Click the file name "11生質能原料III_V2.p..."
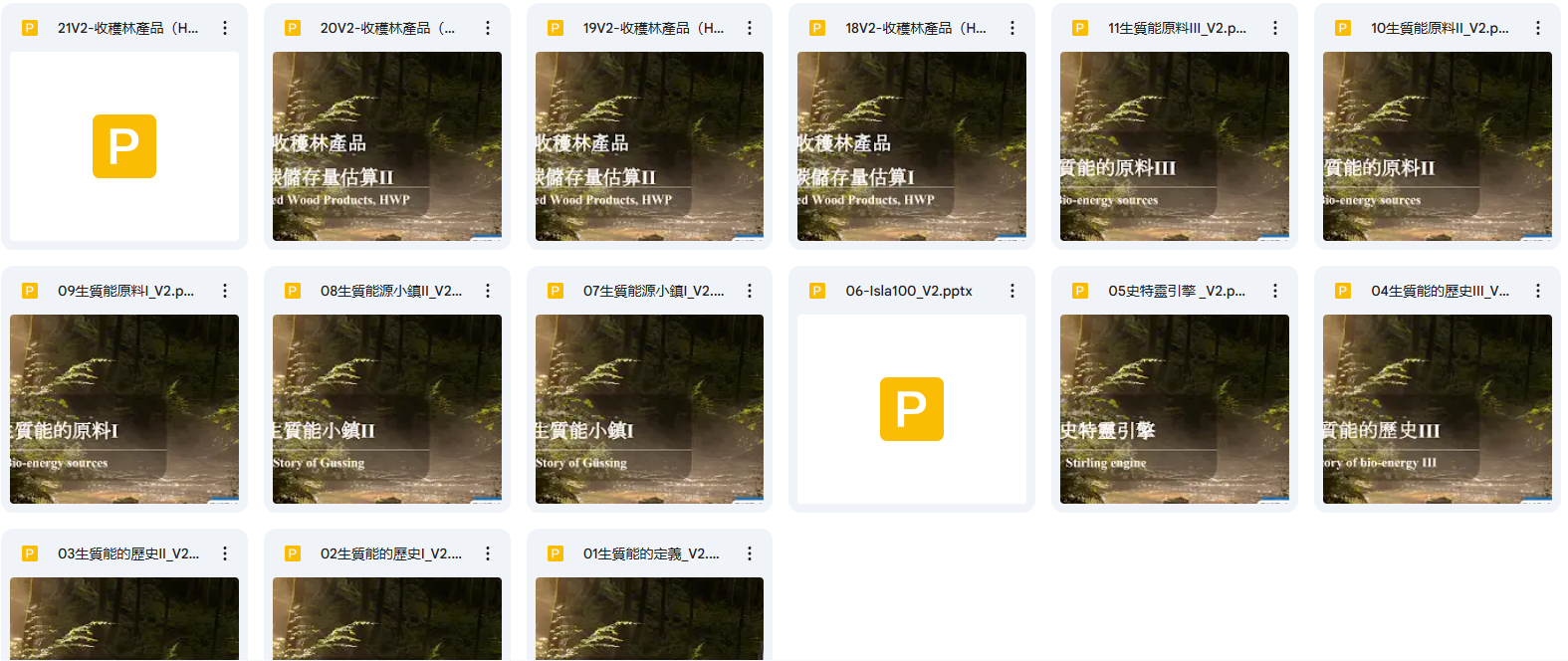 (x=1177, y=28)
